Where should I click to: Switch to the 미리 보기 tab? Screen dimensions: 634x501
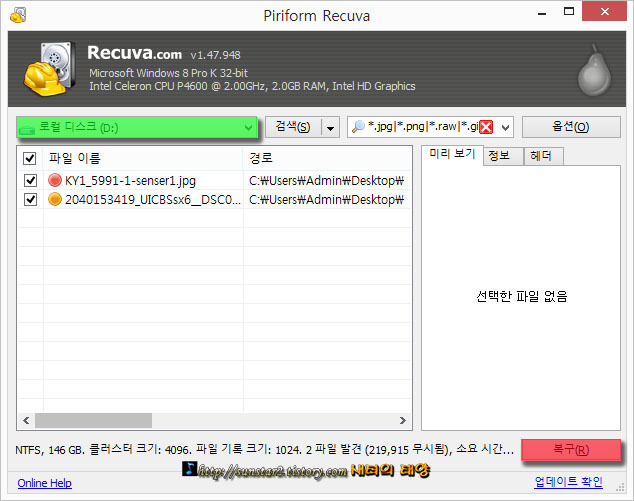pos(452,154)
